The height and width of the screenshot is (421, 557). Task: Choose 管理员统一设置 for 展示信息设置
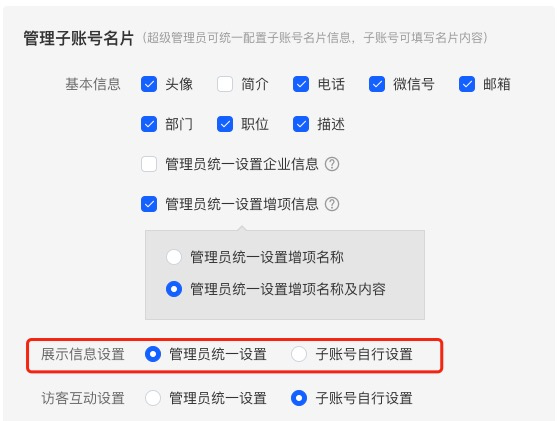[153, 354]
